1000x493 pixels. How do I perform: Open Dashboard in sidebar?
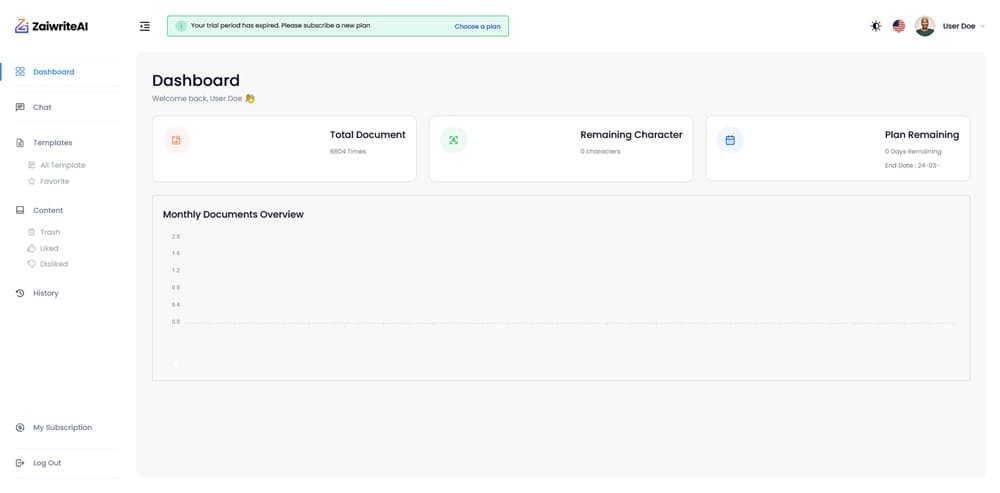[x=53, y=72]
